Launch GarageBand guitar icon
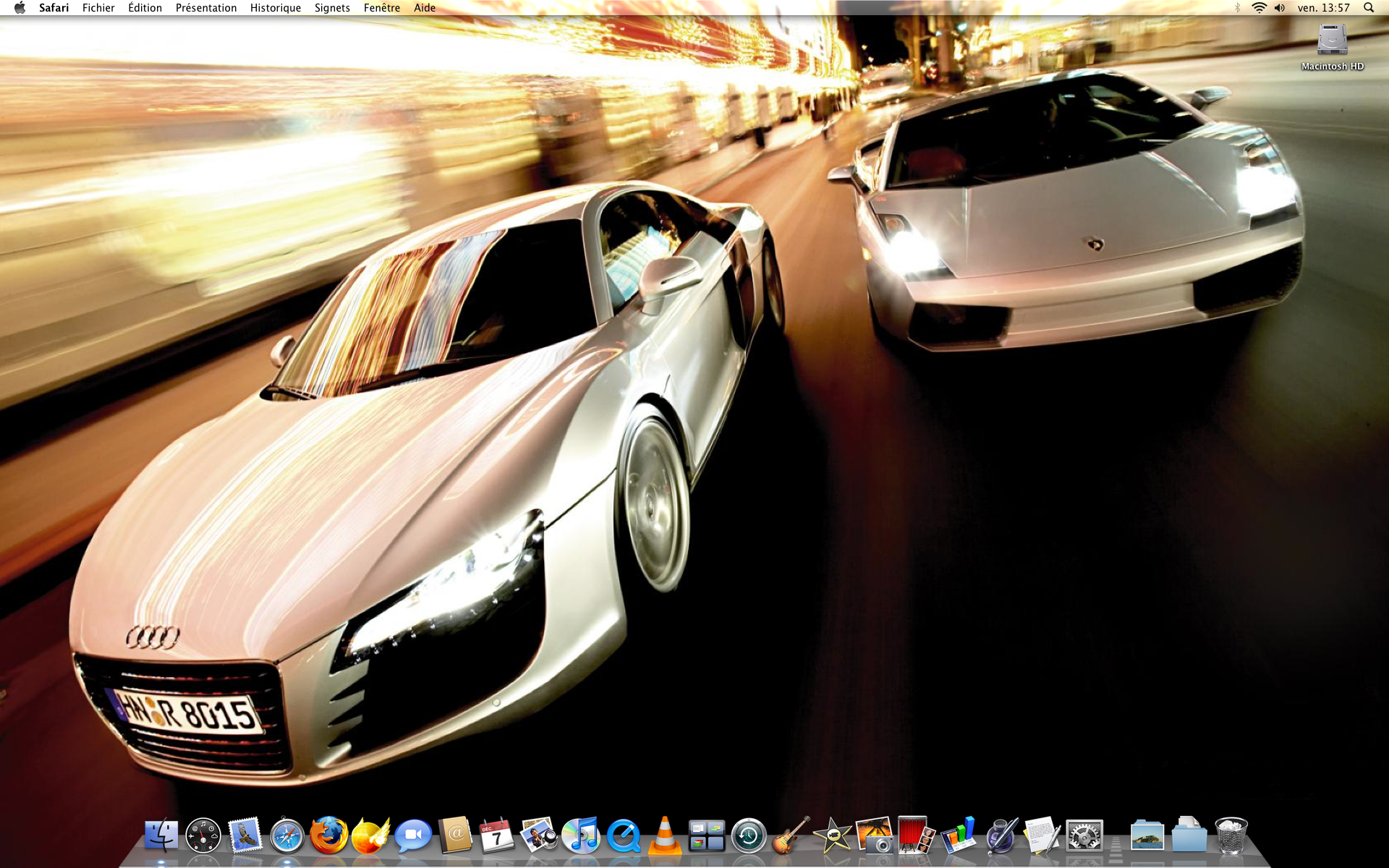This screenshot has width=1389, height=868. coord(791,835)
